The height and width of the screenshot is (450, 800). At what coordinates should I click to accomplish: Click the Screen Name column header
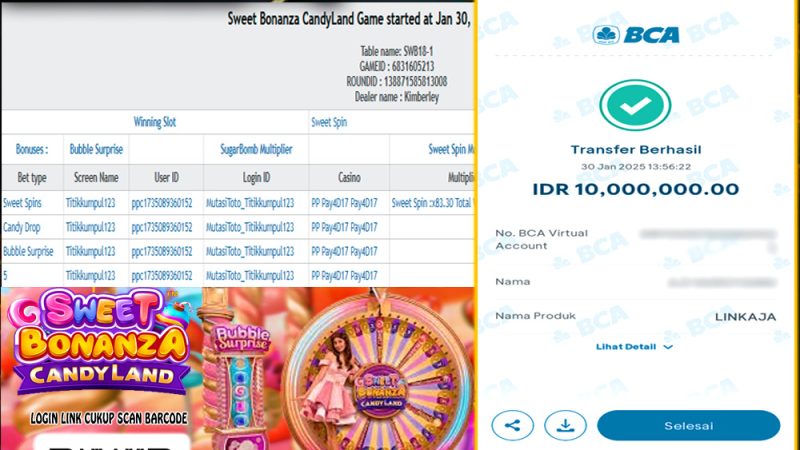click(x=96, y=178)
